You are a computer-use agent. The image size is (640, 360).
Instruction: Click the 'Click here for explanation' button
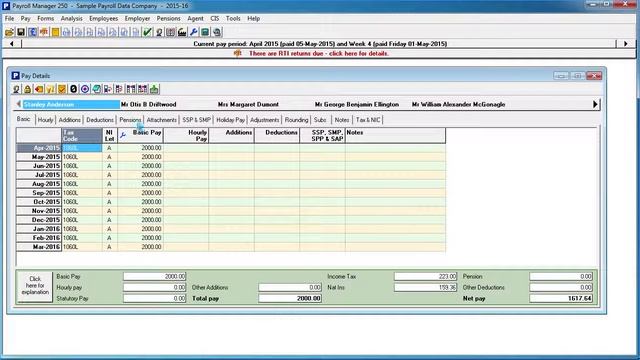pyautogui.click(x=35, y=286)
